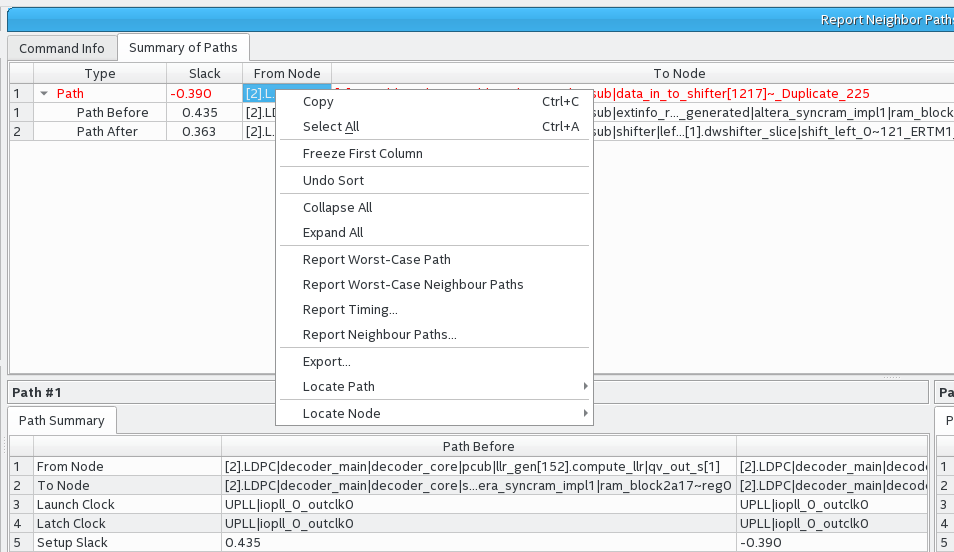The image size is (954, 552).
Task: Open Report Neighbour Paths... entry
Action: (x=379, y=335)
